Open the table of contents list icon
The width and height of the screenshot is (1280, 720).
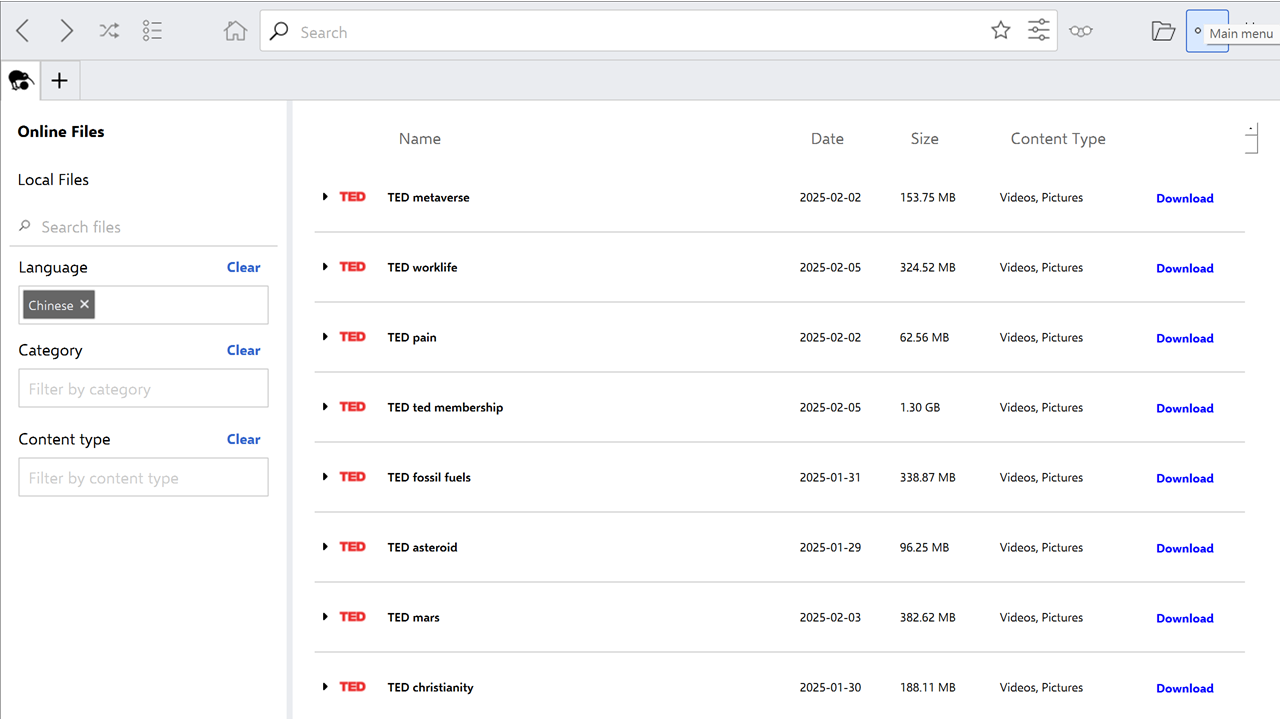[x=152, y=31]
